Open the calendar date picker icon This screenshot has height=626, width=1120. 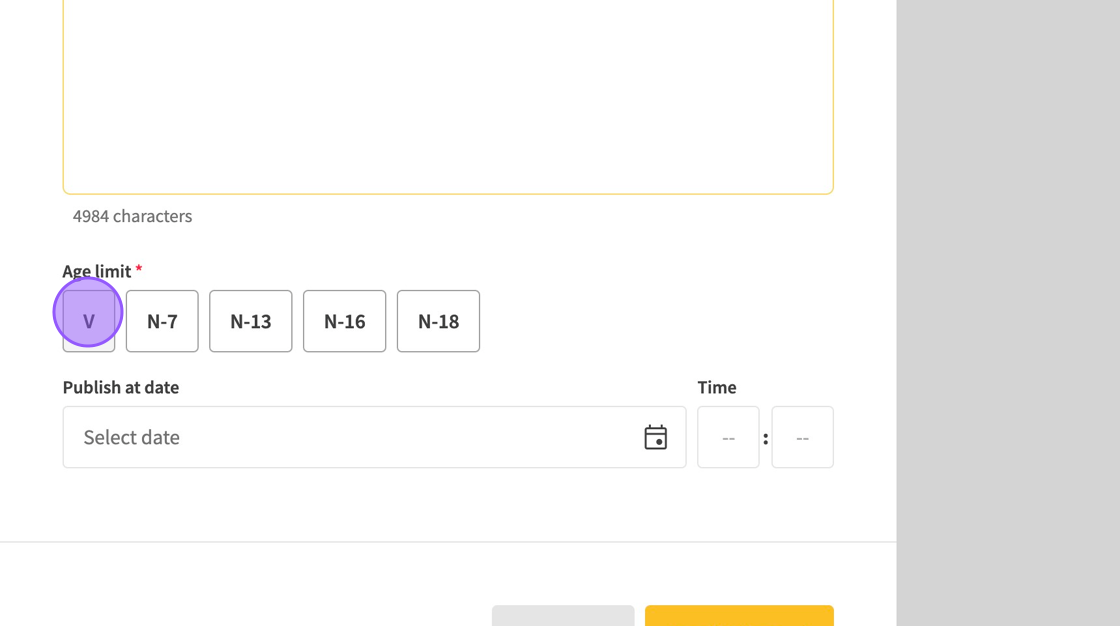pos(655,437)
